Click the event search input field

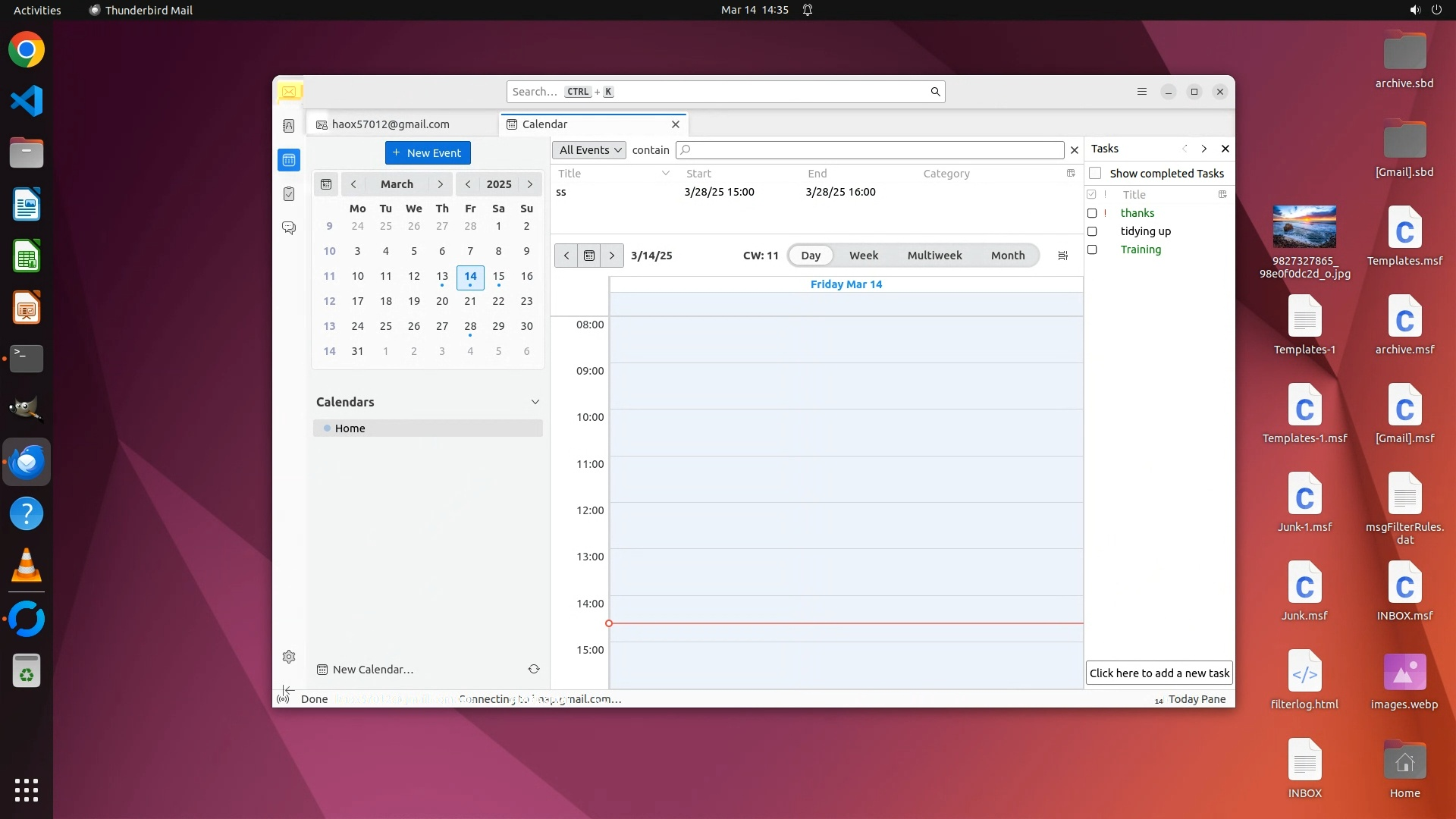[x=872, y=150]
